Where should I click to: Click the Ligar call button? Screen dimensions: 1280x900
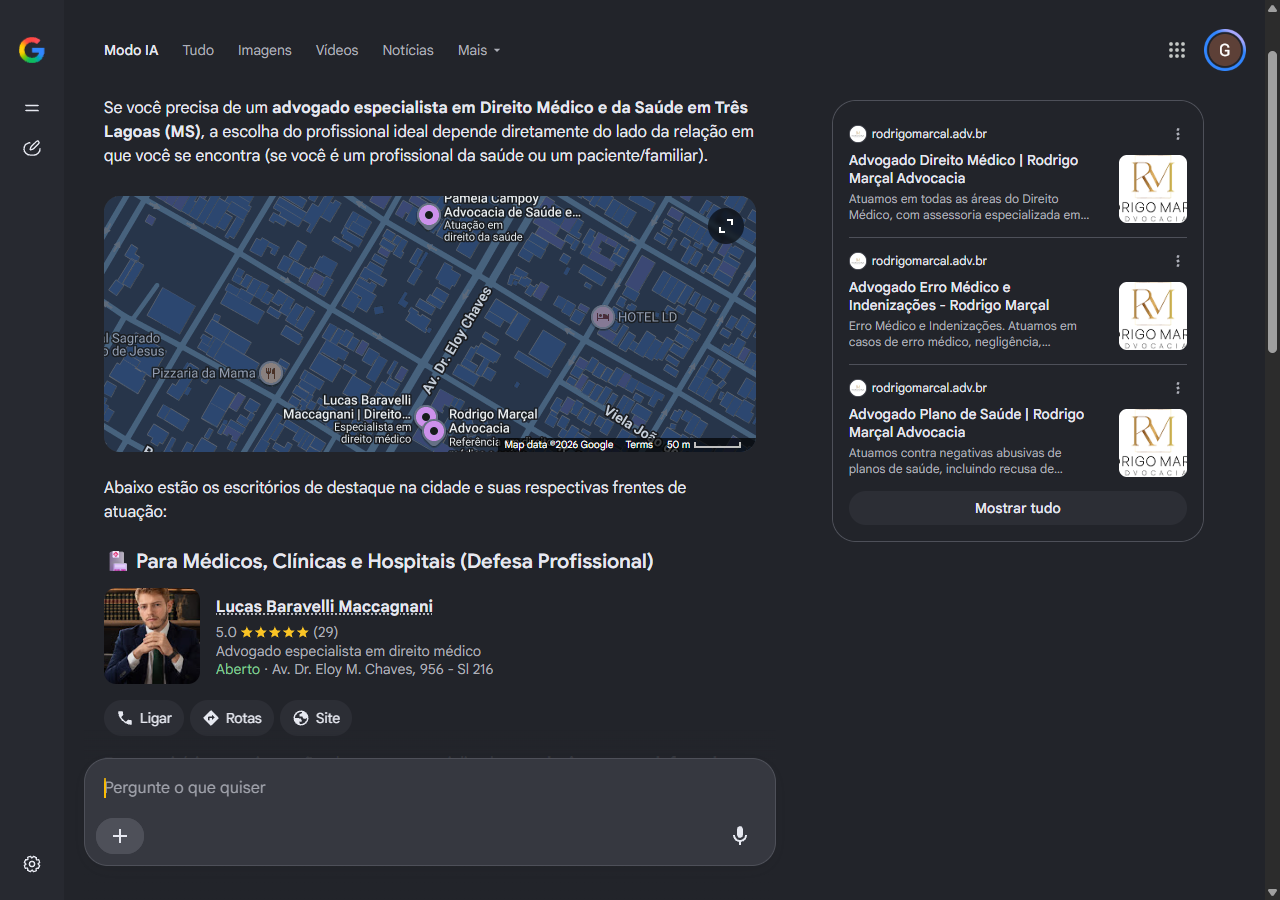coord(144,718)
